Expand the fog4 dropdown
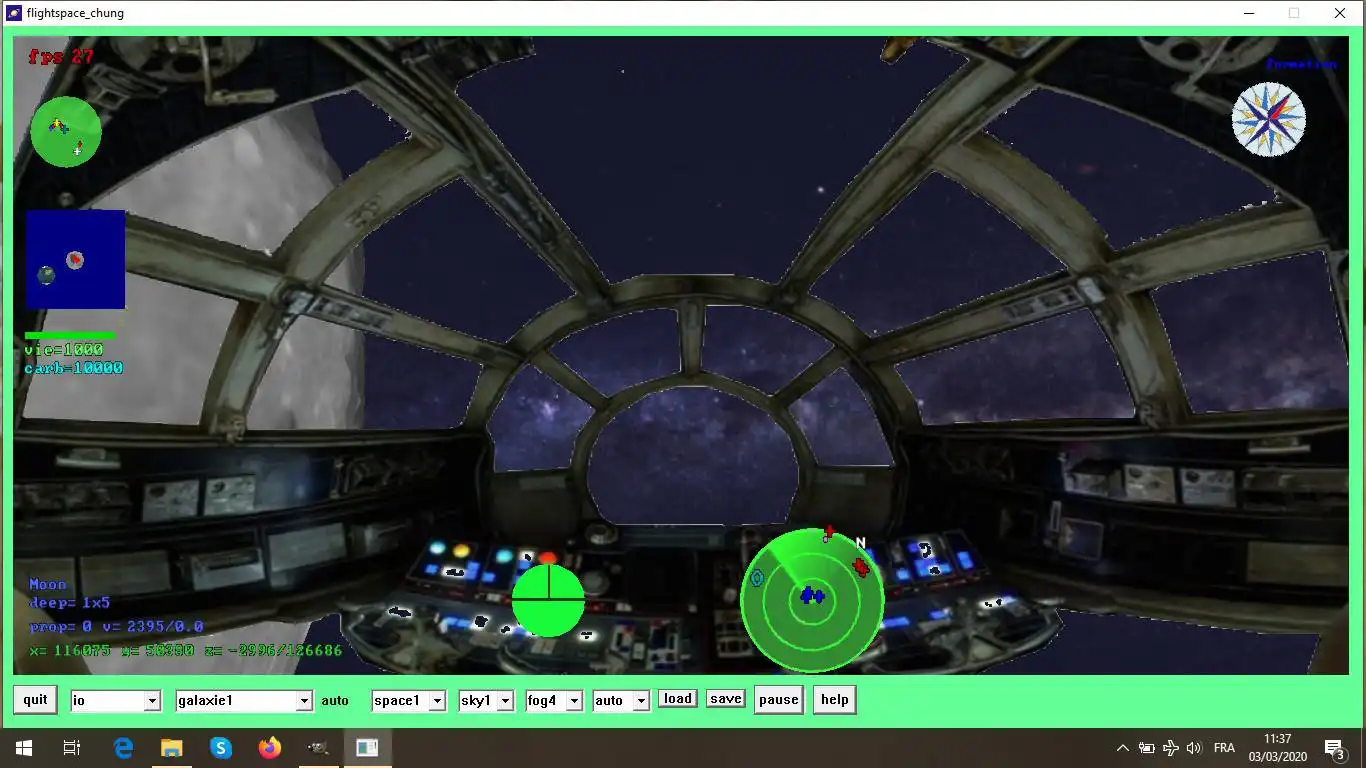The width and height of the screenshot is (1366, 768). click(554, 701)
